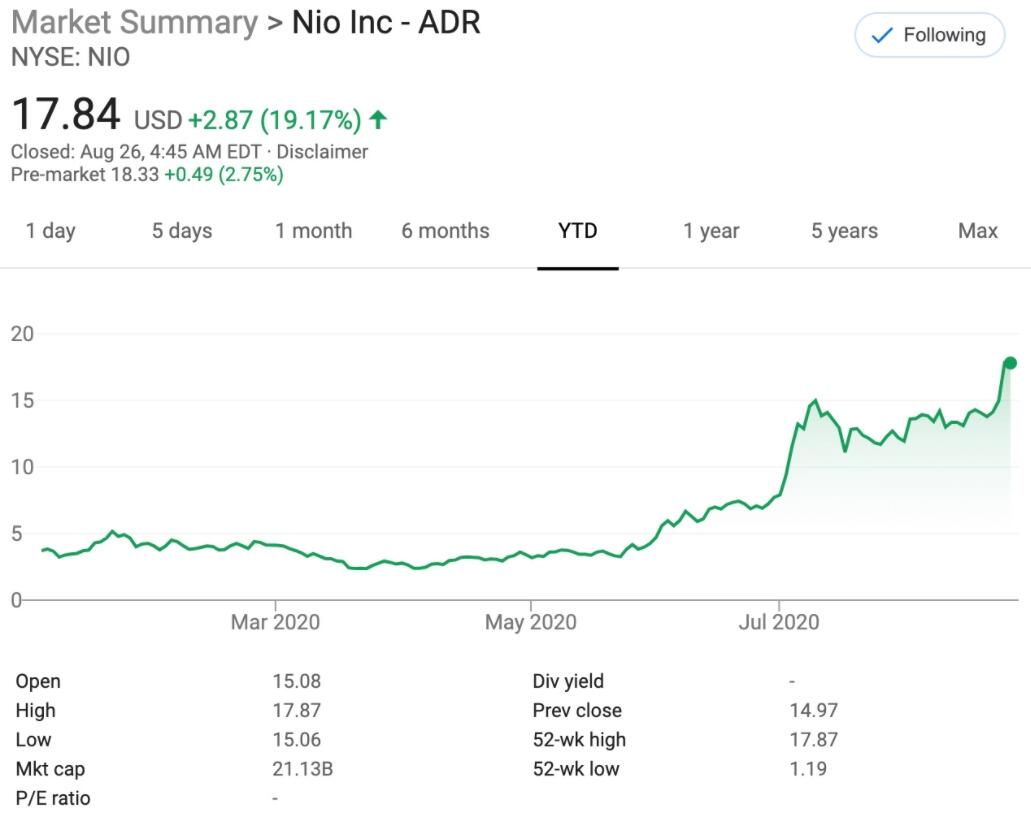Open the 5 years chart view
This screenshot has width=1031, height=815.
(845, 231)
